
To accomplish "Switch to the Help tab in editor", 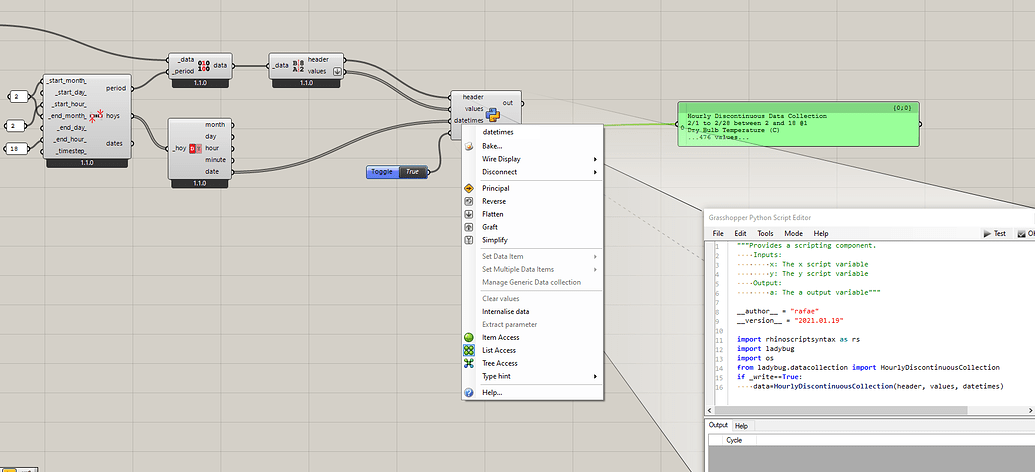I will [741, 426].
